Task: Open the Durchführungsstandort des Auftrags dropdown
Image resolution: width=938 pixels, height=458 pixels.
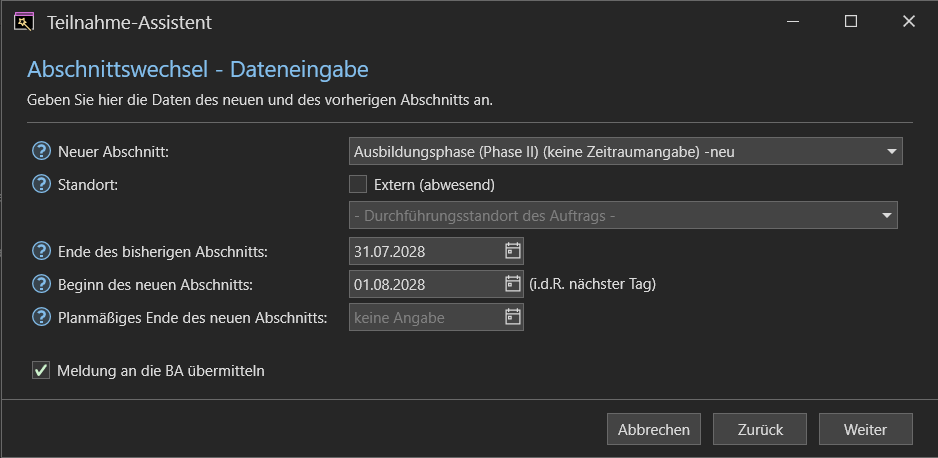Action: tap(623, 215)
